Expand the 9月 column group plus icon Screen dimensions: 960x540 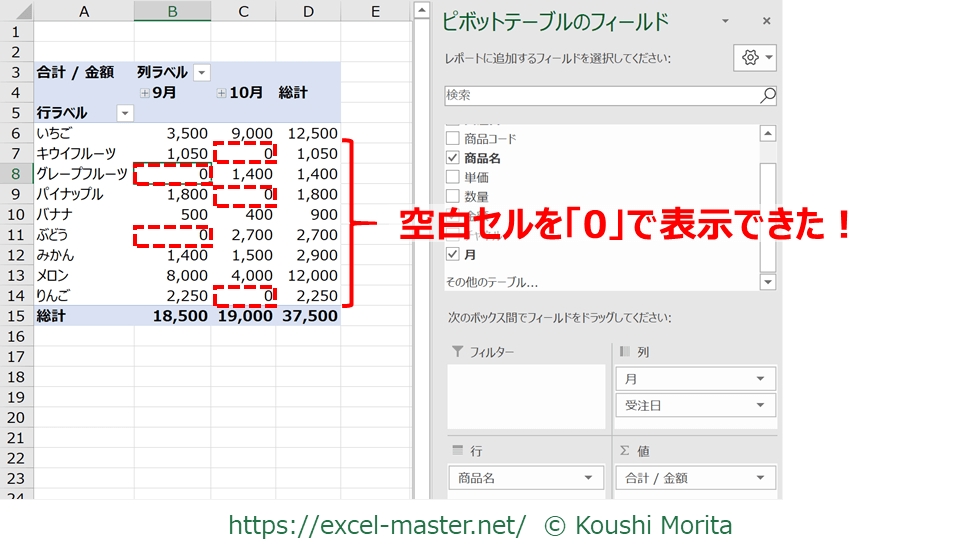pos(145,93)
